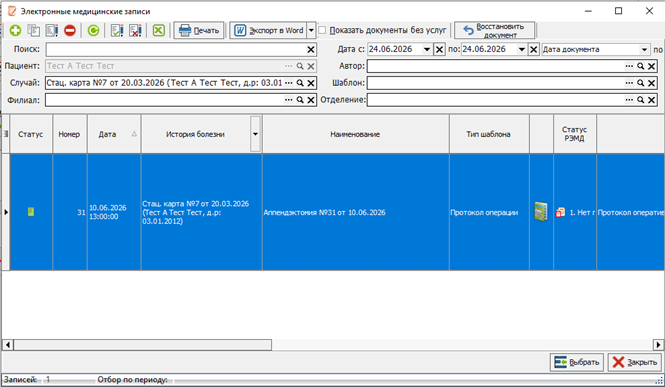This screenshot has height=387, width=665.
Task: Add a new record with the green plus icon
Action: 16,31
